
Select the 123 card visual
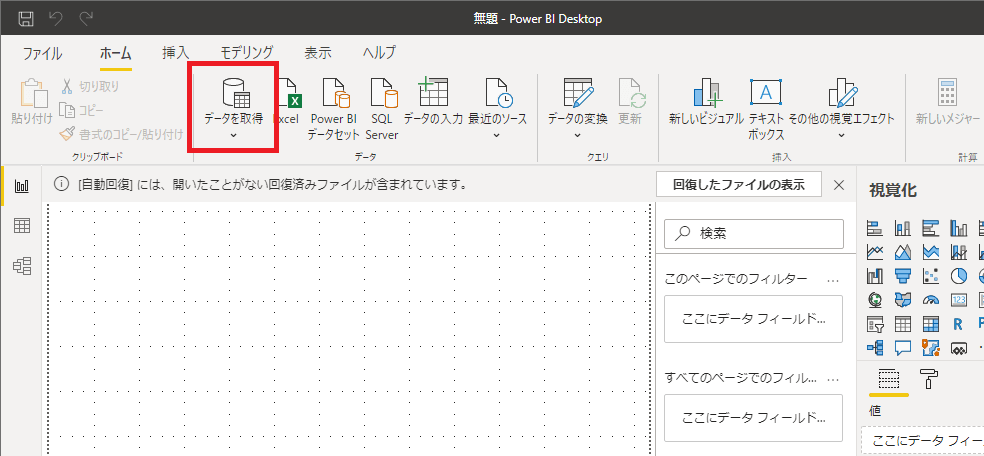pos(958,300)
